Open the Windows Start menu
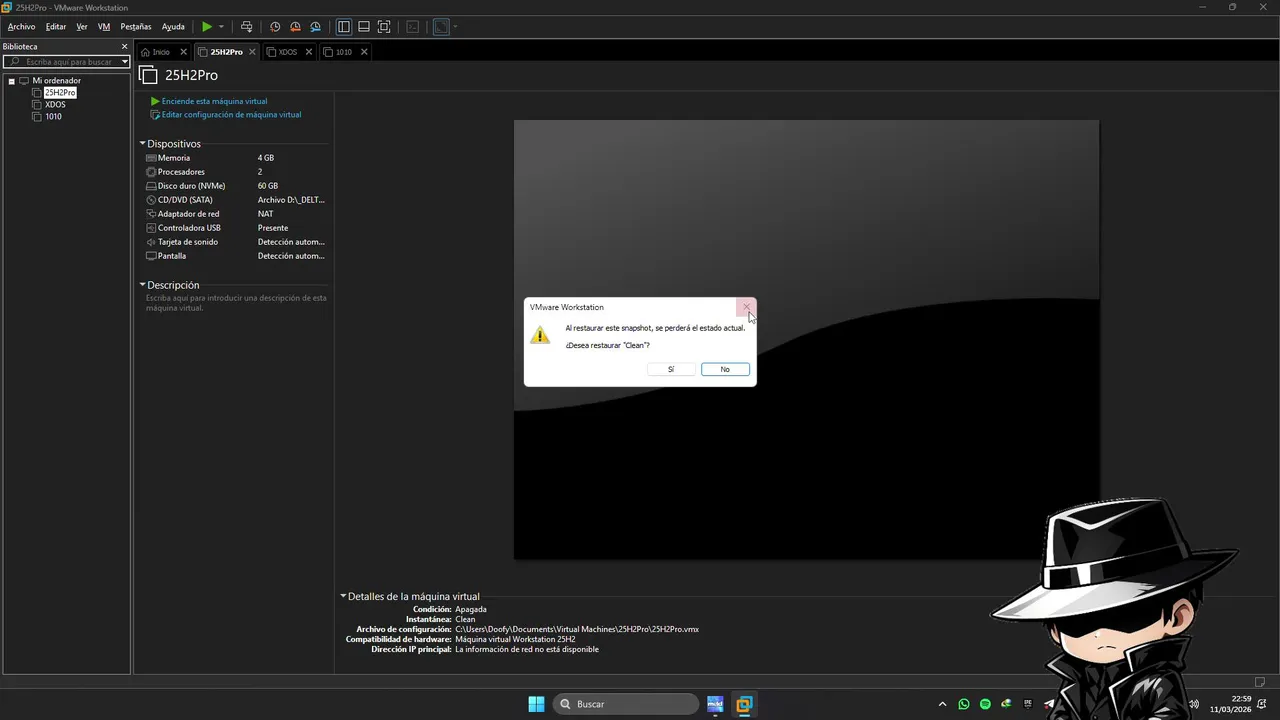 click(537, 704)
